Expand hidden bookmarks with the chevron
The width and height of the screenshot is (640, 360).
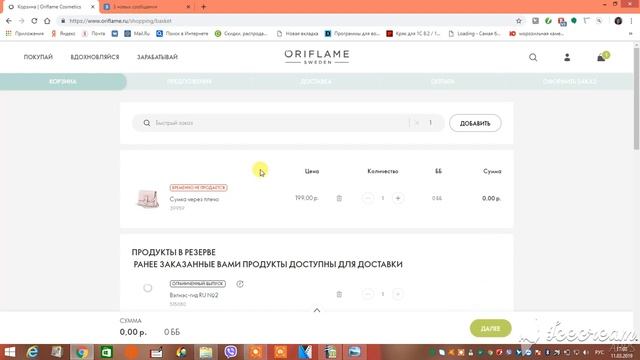pyautogui.click(x=631, y=34)
